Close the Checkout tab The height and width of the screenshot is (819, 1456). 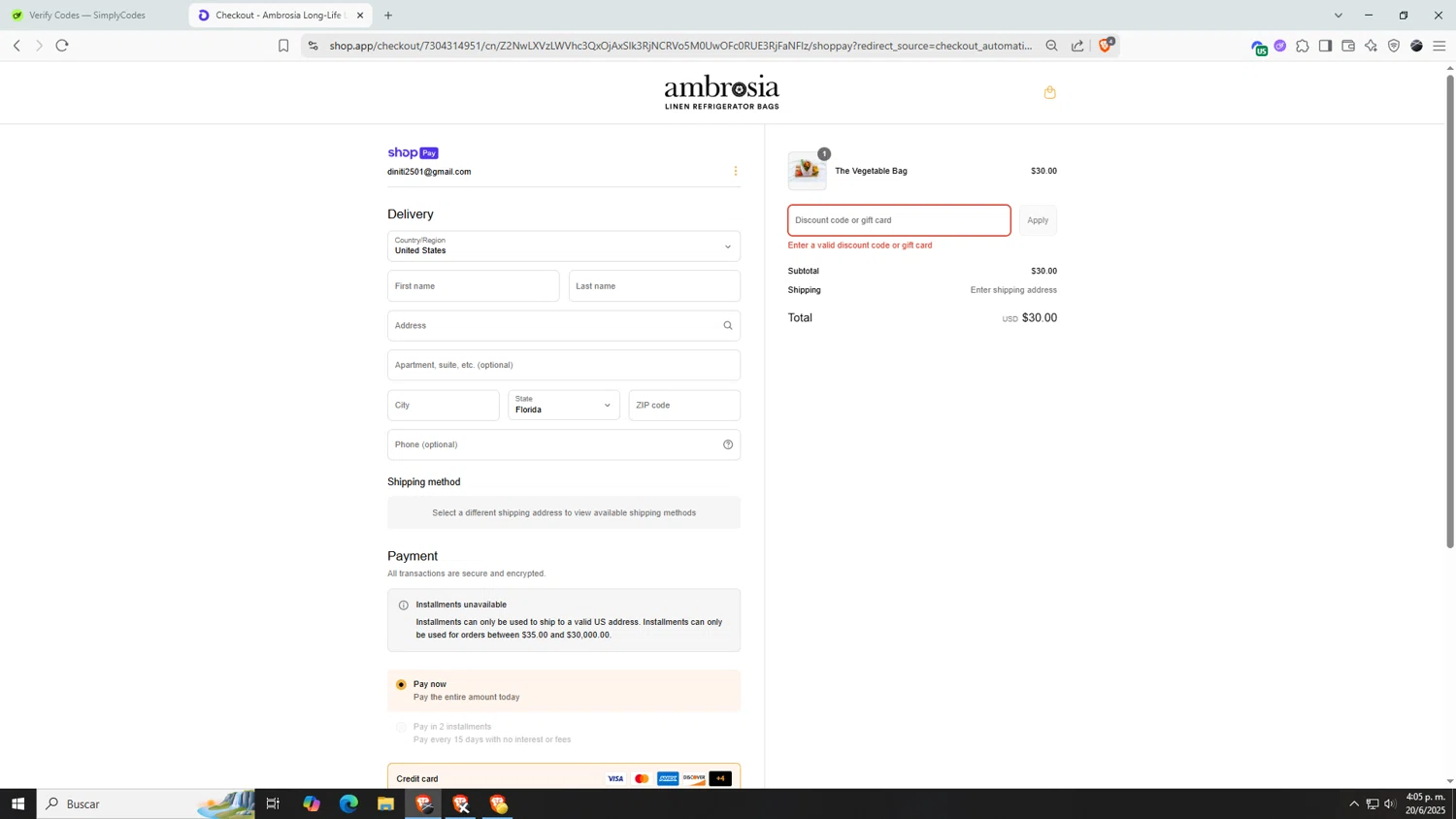coord(360,16)
